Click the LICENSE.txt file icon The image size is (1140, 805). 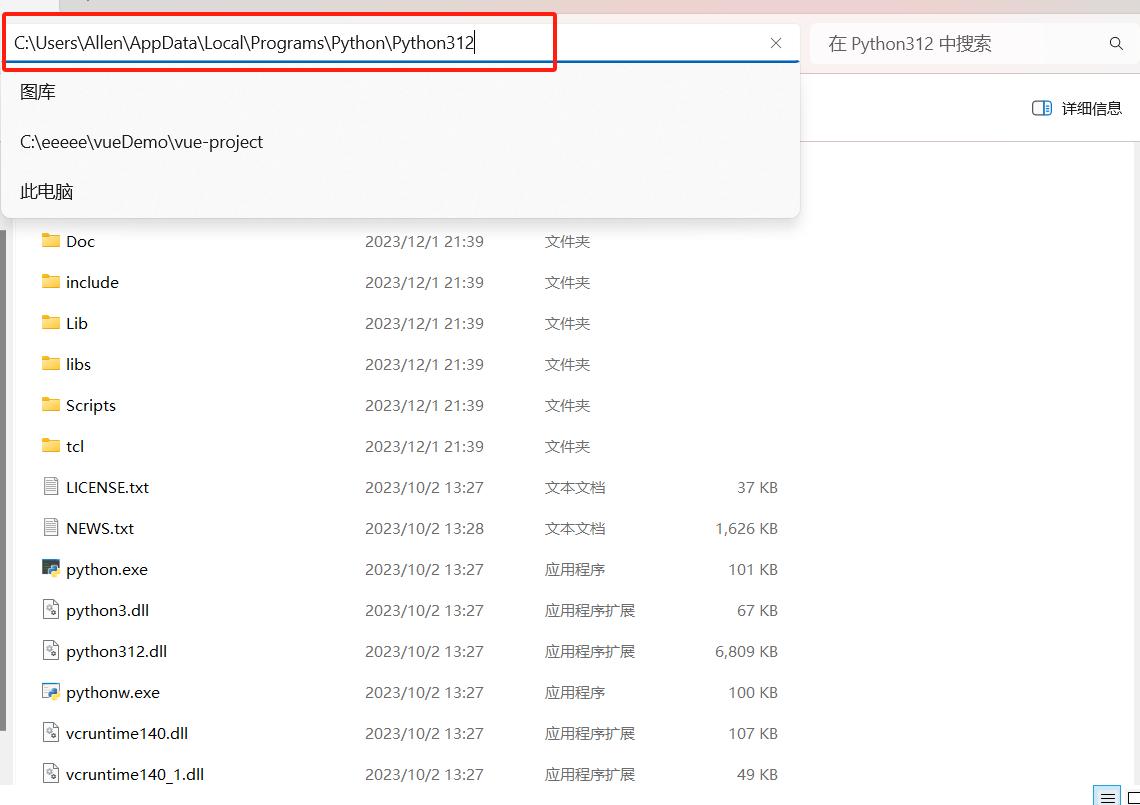click(51, 486)
